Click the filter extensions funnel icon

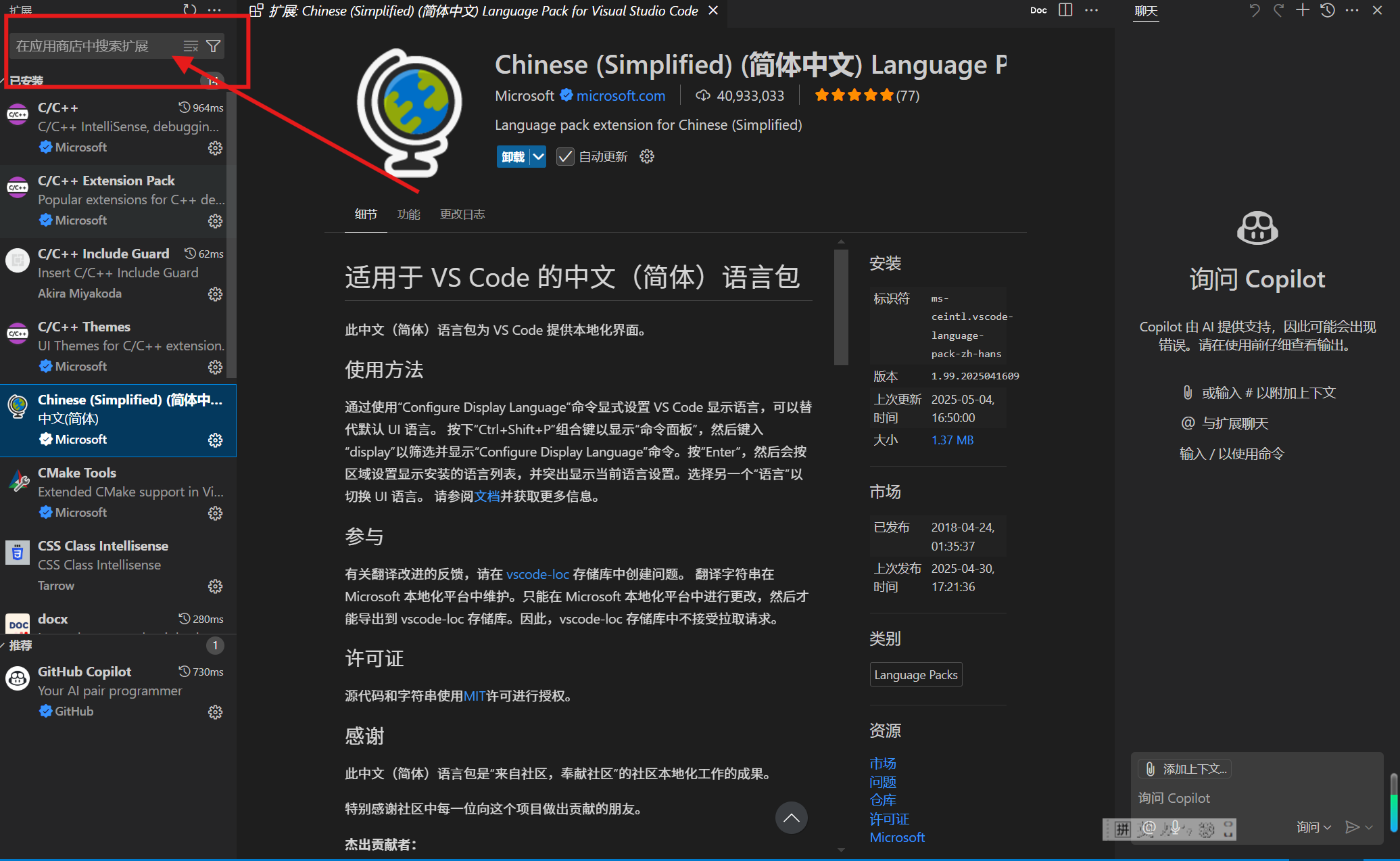click(x=213, y=46)
